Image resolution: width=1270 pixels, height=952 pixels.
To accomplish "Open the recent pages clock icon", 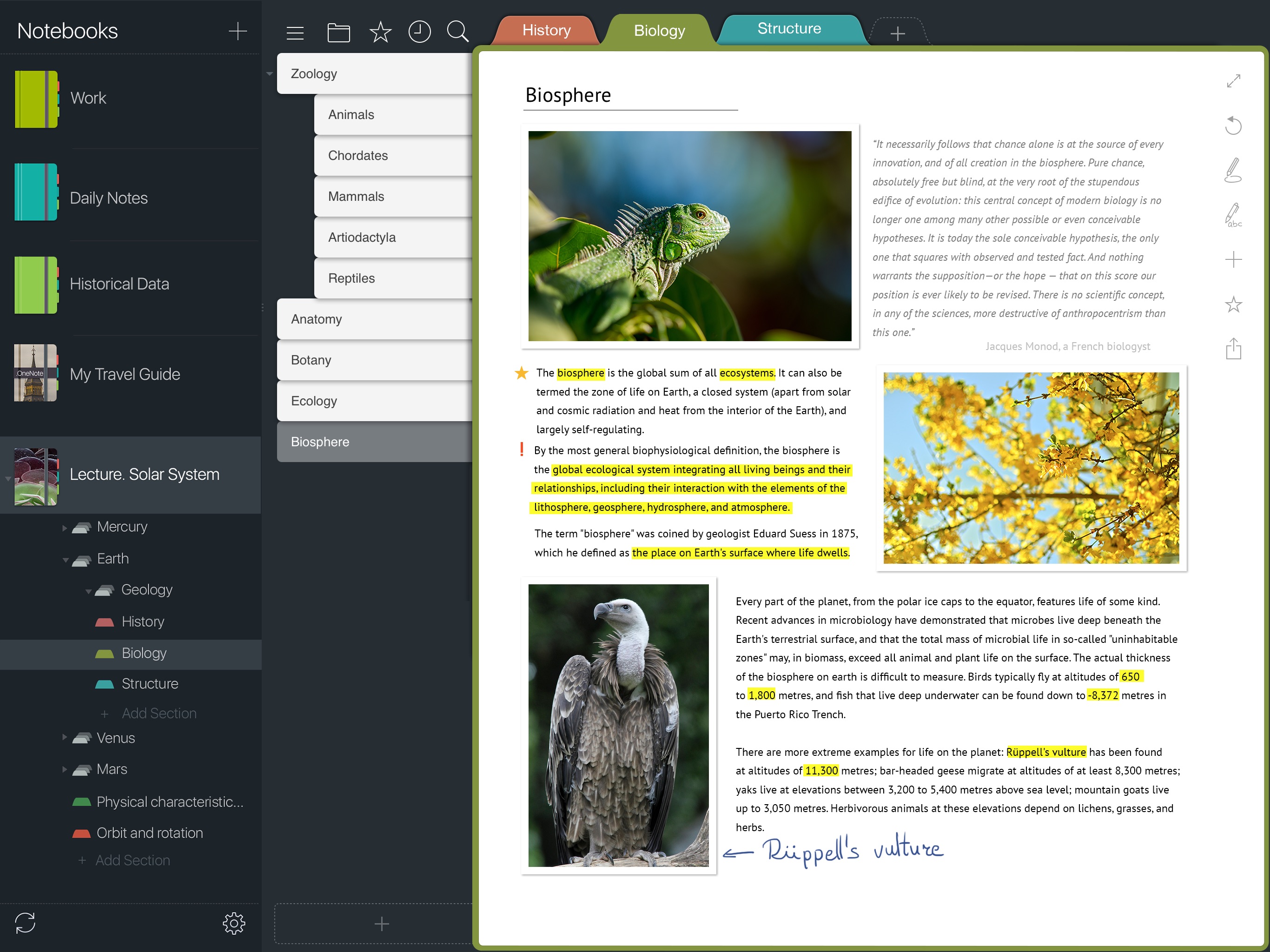I will tap(419, 32).
